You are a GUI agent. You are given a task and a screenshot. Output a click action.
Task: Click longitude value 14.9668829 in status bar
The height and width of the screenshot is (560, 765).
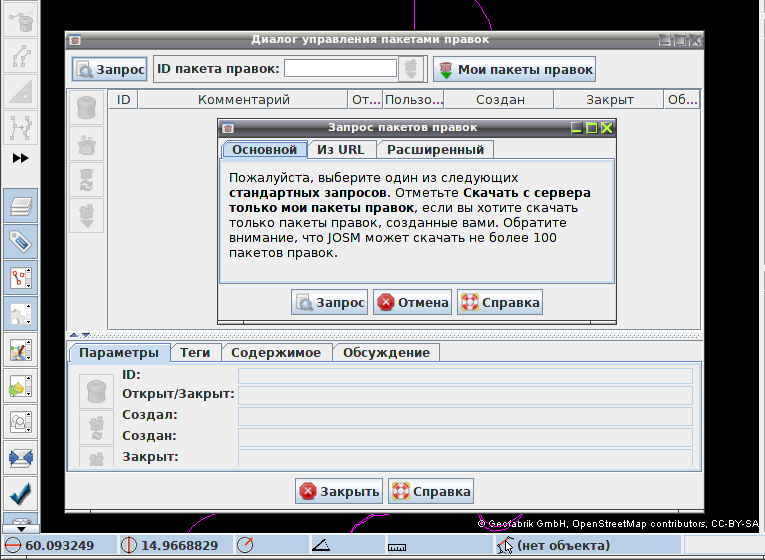(179, 545)
